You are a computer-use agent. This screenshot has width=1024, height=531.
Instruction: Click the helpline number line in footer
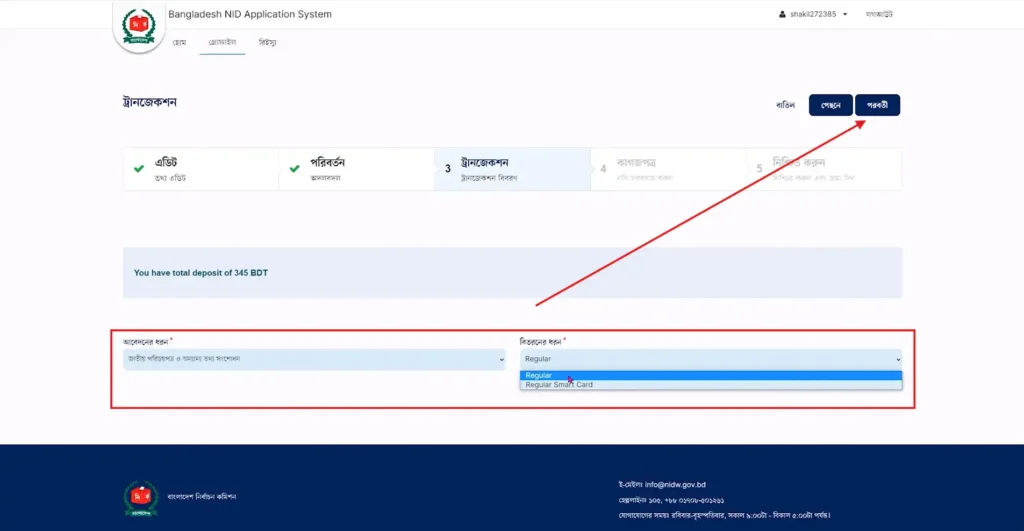(x=671, y=500)
